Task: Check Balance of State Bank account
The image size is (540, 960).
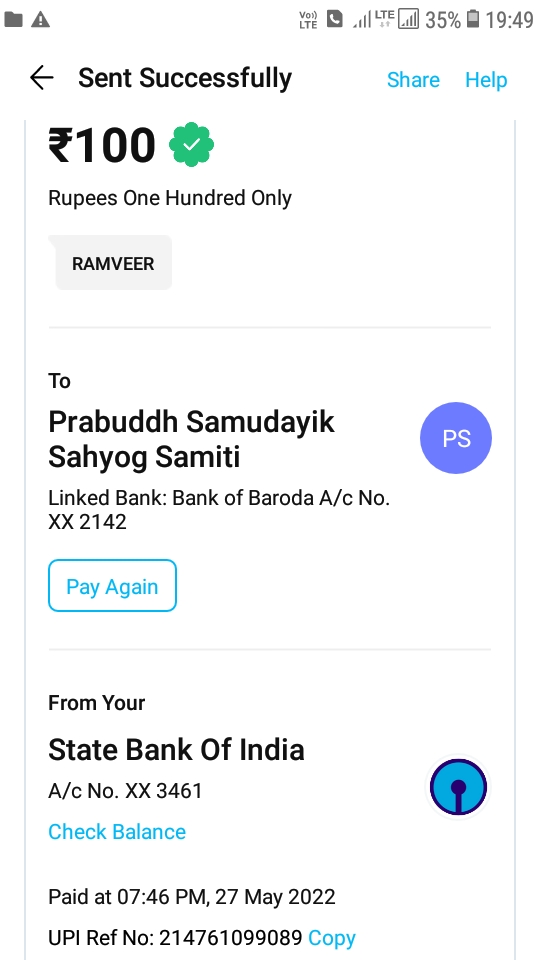Action: click(x=117, y=831)
